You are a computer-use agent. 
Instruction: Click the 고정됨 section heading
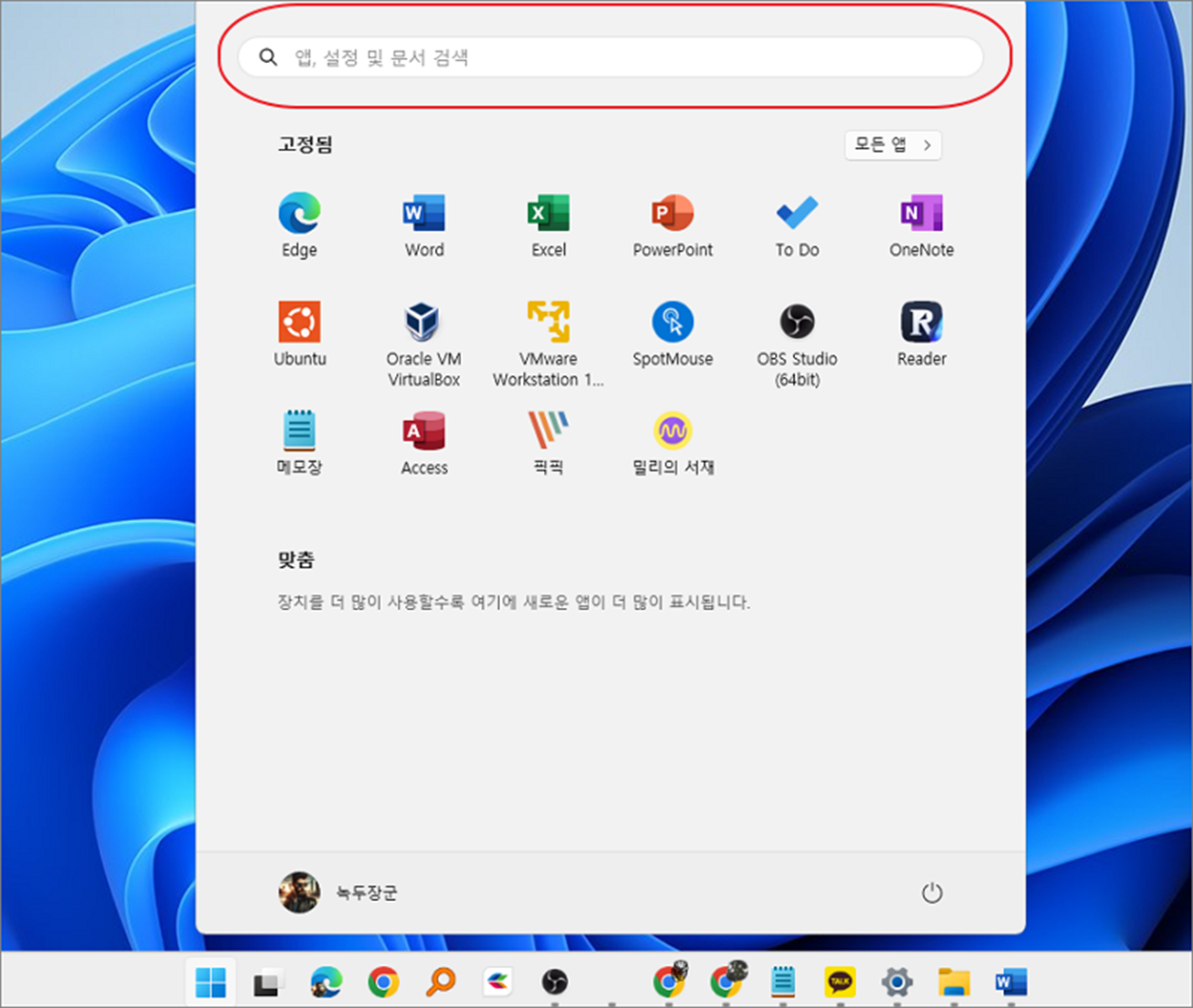click(x=305, y=145)
